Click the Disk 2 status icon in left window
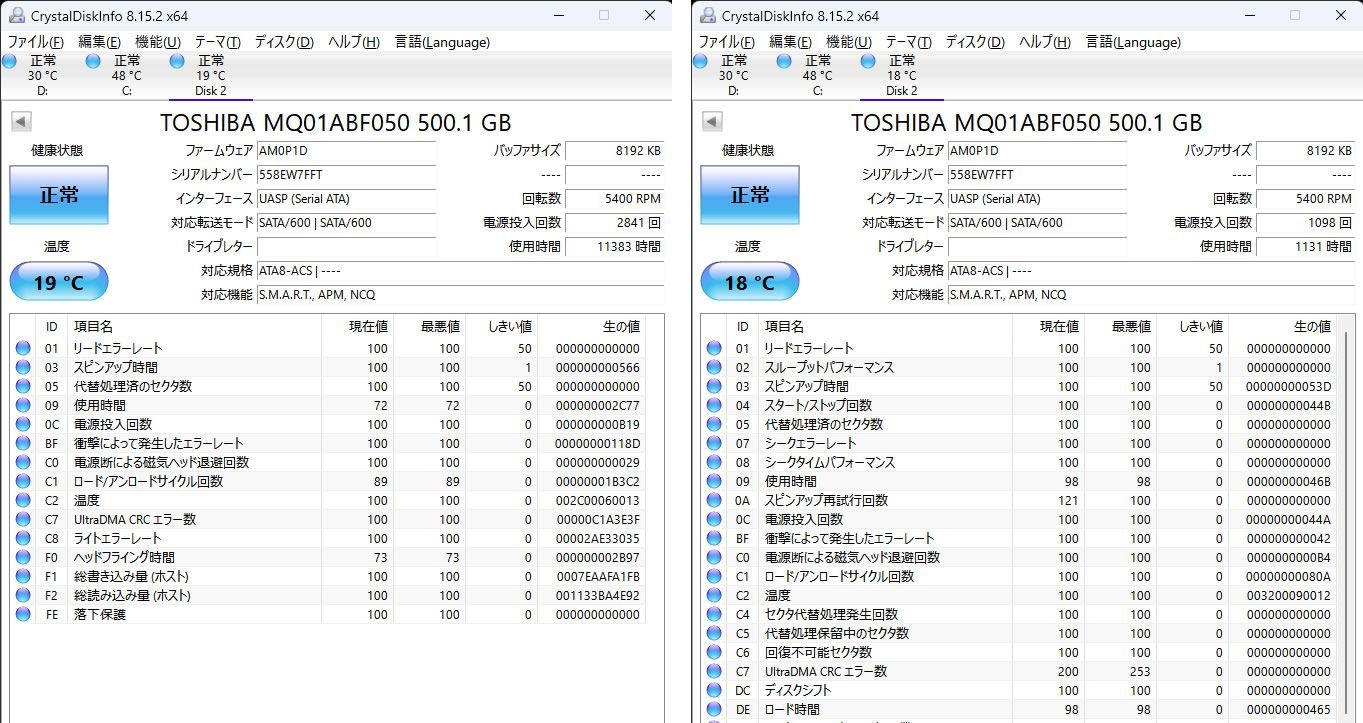 click(176, 61)
